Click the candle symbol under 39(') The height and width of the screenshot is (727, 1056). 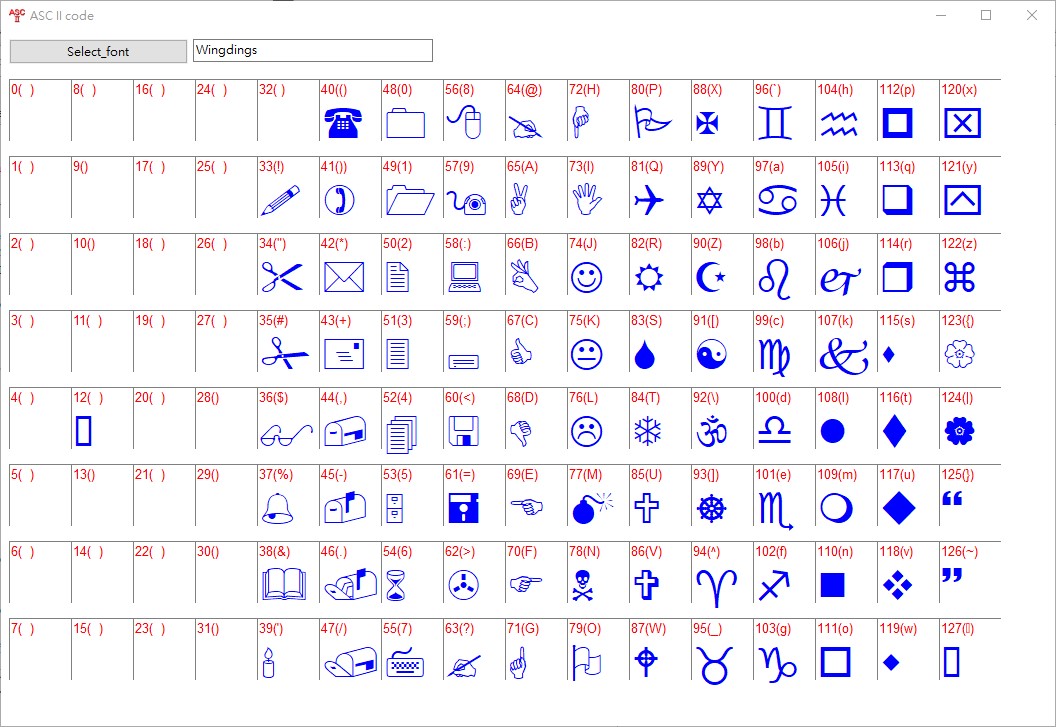(268, 663)
